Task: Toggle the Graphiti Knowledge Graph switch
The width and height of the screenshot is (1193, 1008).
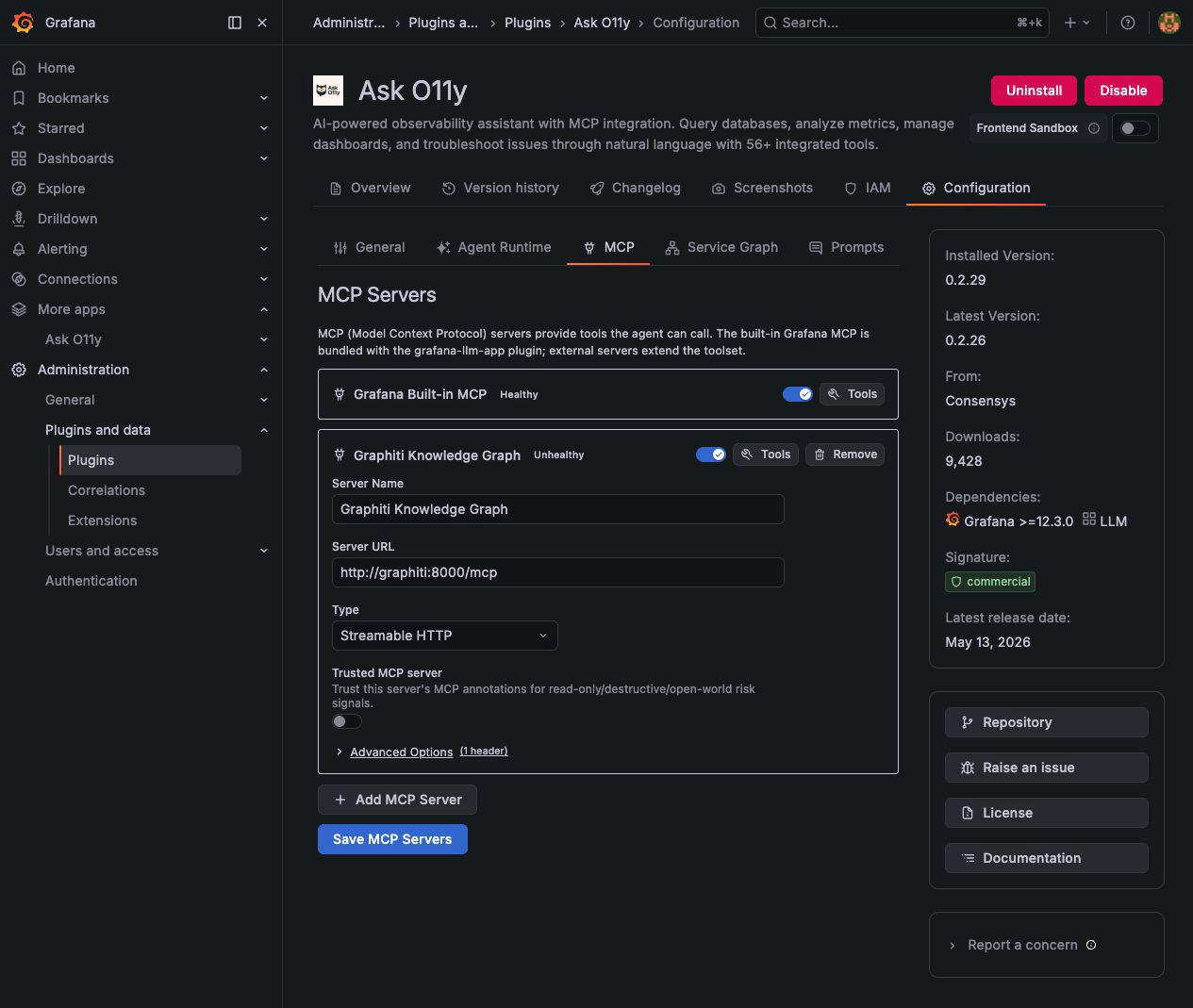Action: point(711,454)
